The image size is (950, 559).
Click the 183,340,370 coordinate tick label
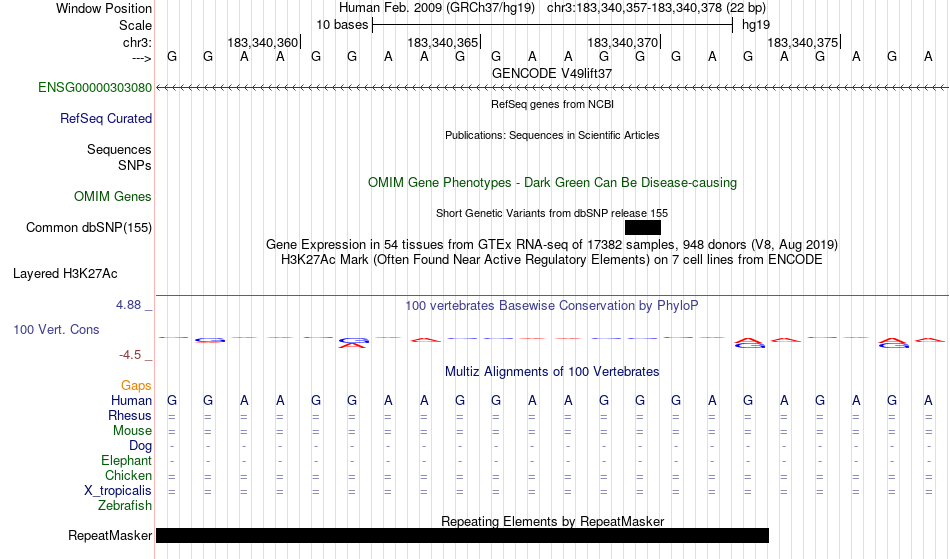pyautogui.click(x=623, y=42)
